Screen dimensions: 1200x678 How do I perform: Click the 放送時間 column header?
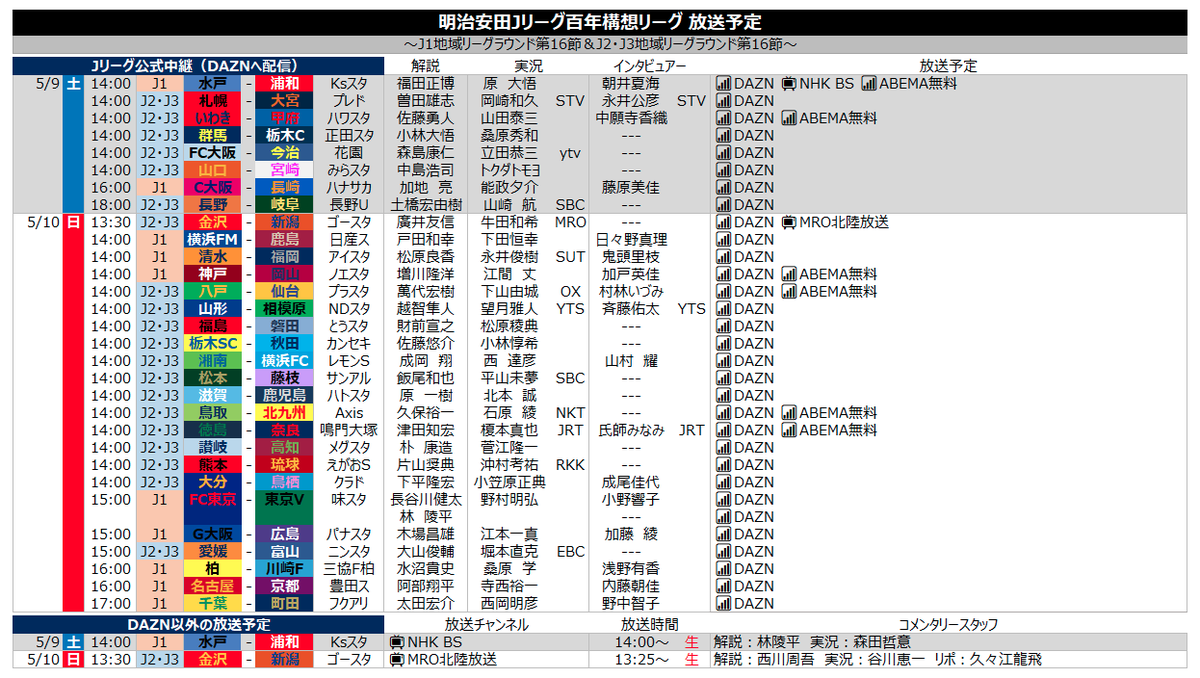click(650, 624)
